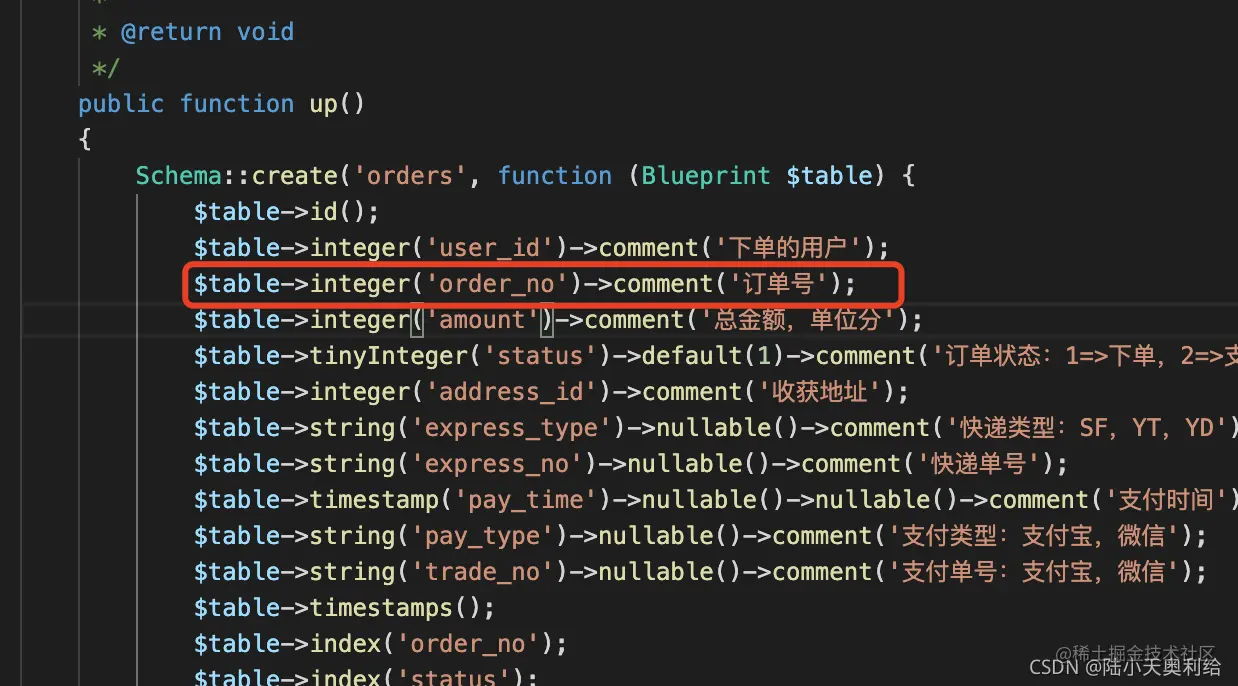Click the 'pay_type' string column line
Screen dimensions: 1238x686
click(701, 536)
